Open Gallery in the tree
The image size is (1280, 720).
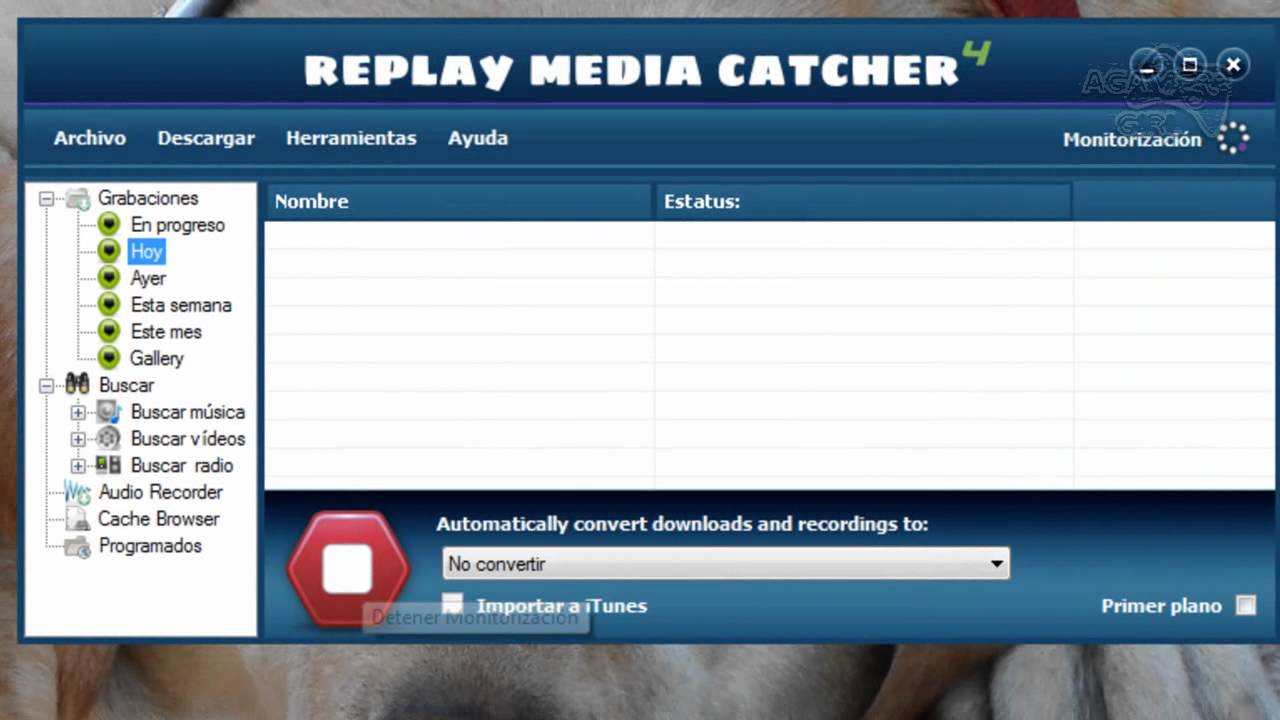click(157, 358)
